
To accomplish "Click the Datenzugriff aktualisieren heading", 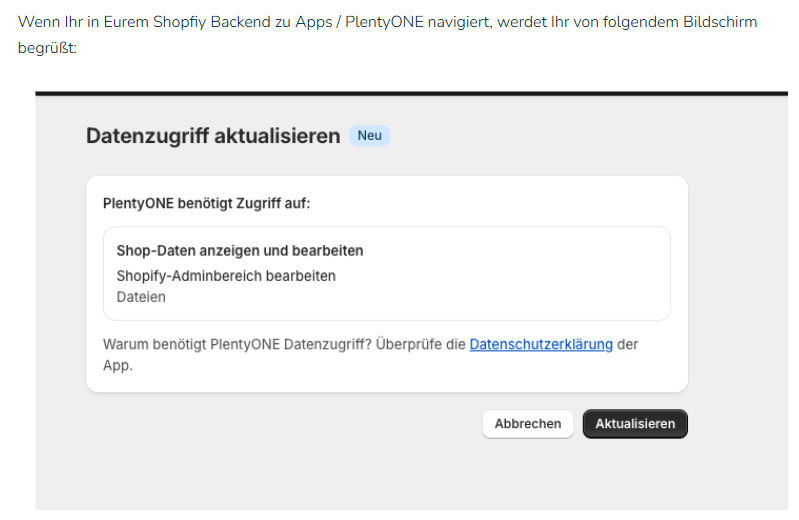I will click(x=213, y=136).
